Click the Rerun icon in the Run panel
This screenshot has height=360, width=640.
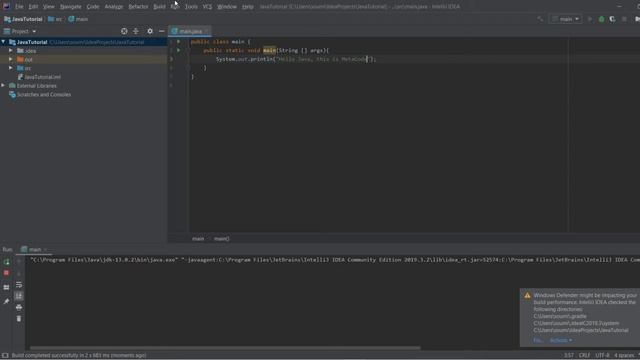click(6, 262)
